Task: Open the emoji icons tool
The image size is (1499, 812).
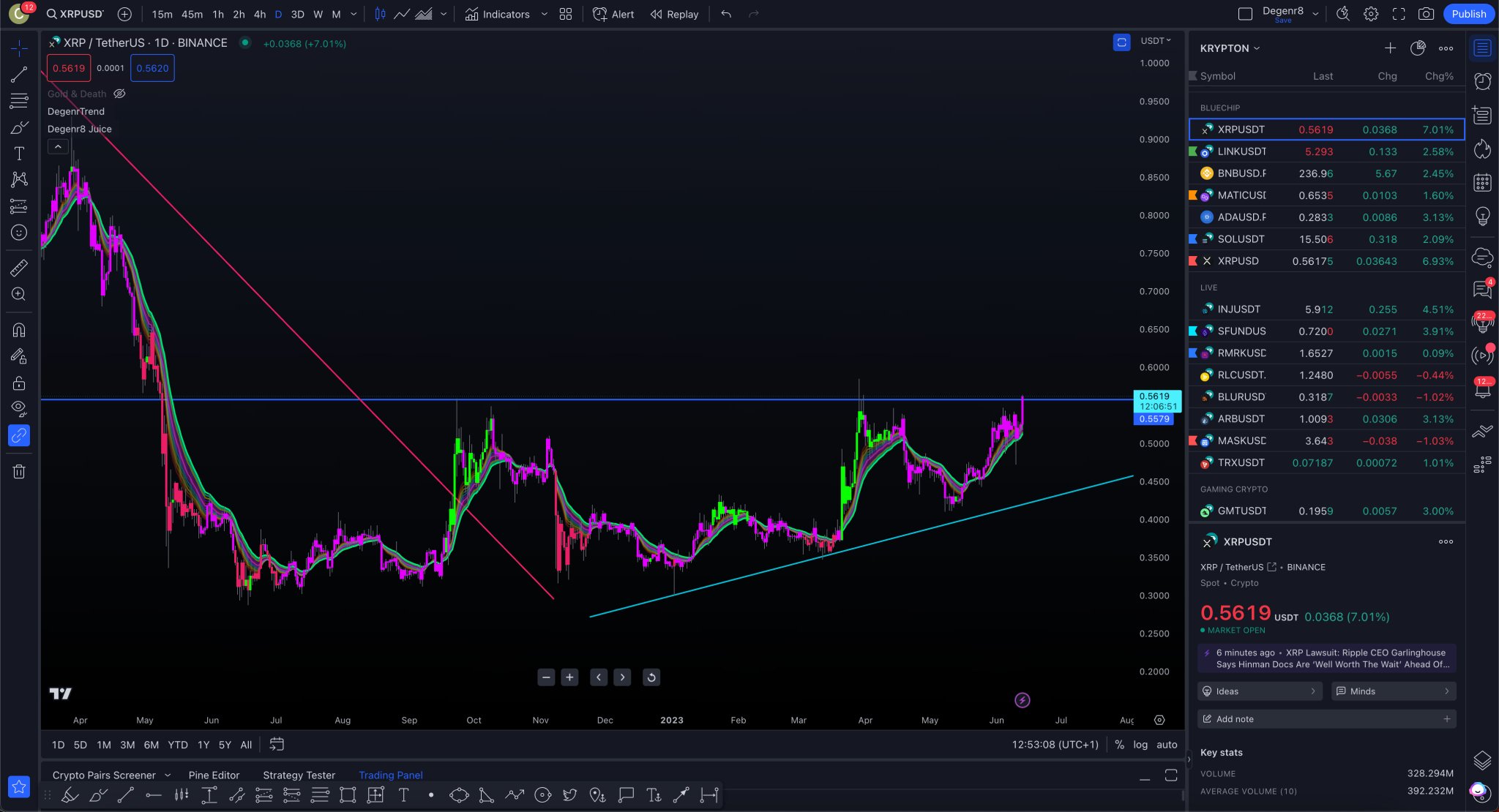Action: tap(19, 233)
